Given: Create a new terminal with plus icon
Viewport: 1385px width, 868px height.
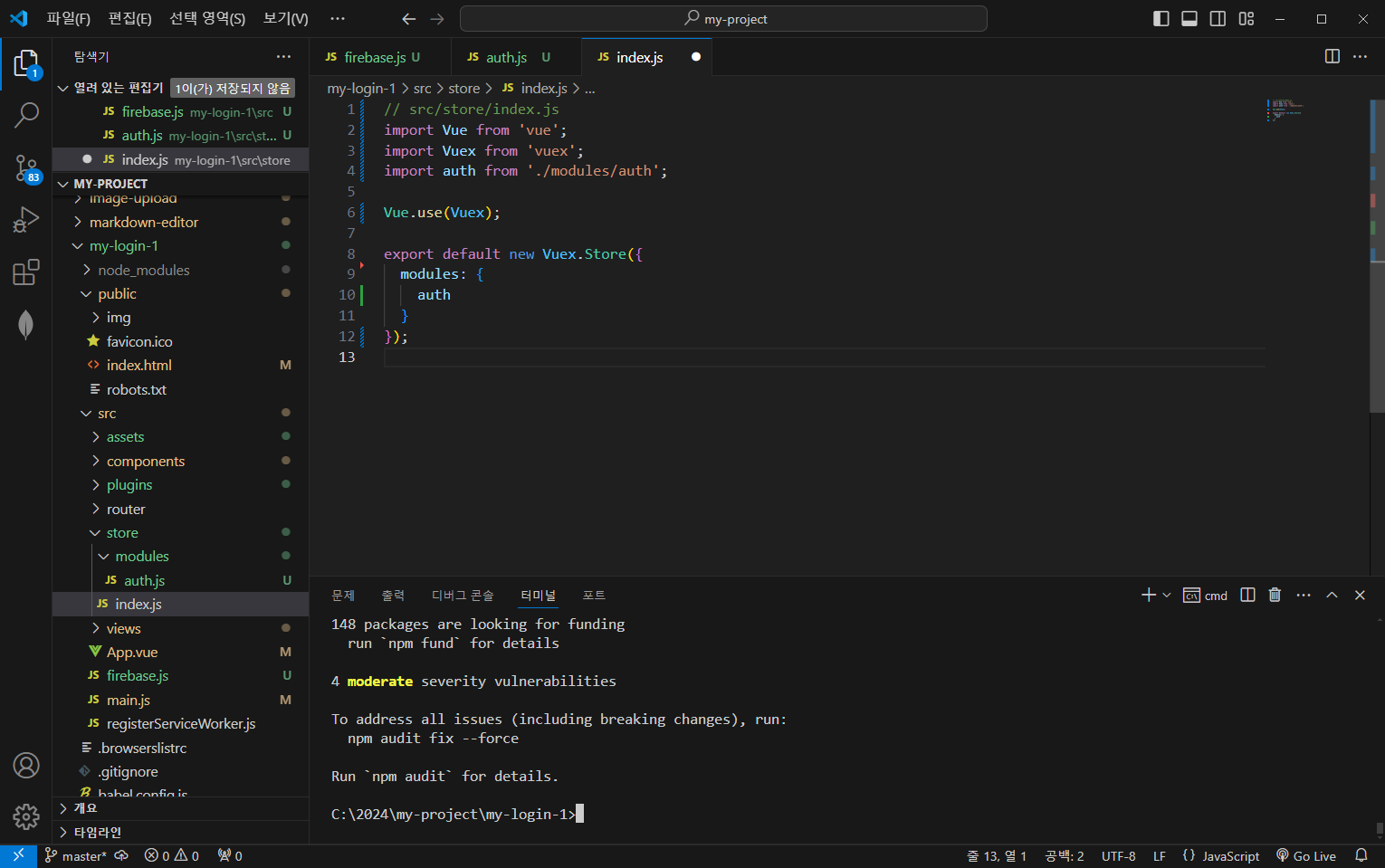Looking at the screenshot, I should click(x=1148, y=595).
